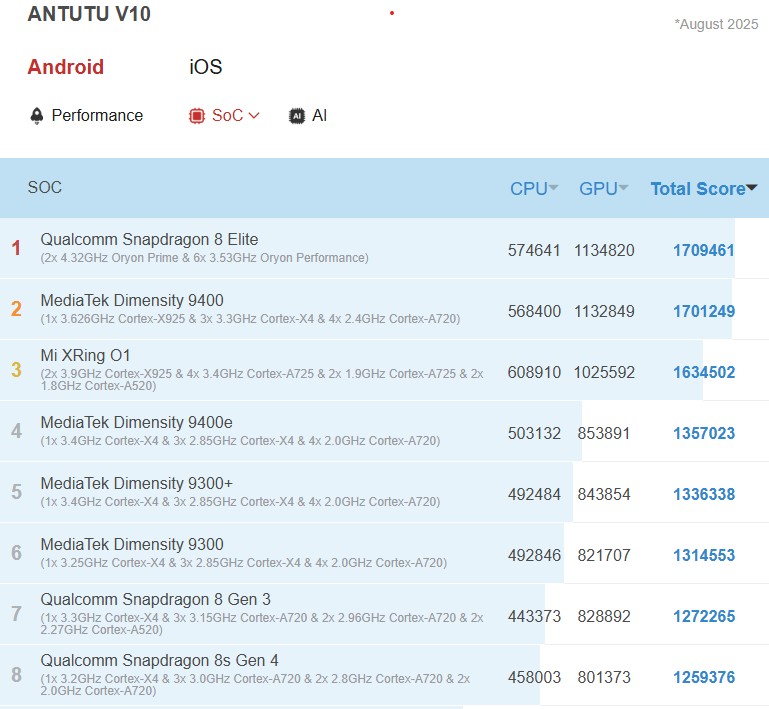
Task: Click total score 1259376
Action: pos(704,678)
